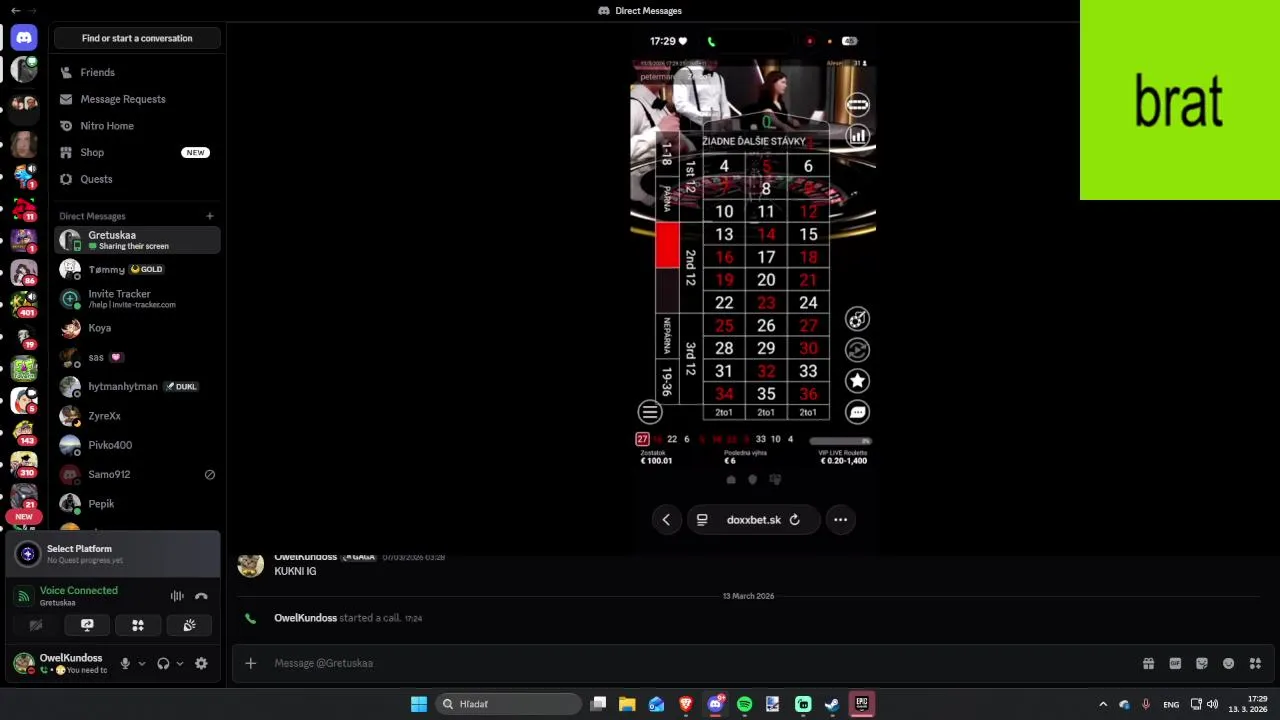
Task: Click doxxbet.sk address bar in stream
Action: click(753, 519)
